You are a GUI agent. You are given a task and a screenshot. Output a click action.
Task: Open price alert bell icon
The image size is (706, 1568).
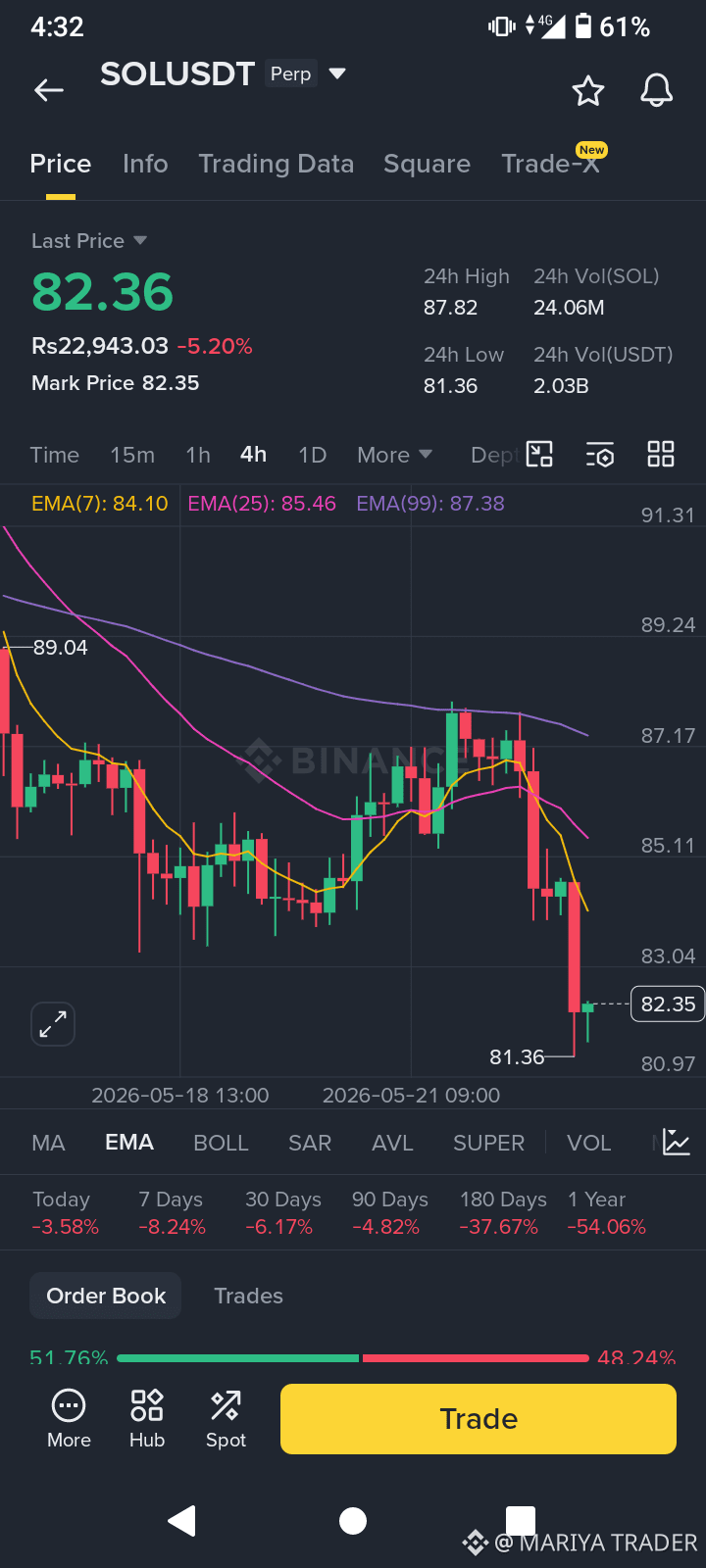click(657, 90)
